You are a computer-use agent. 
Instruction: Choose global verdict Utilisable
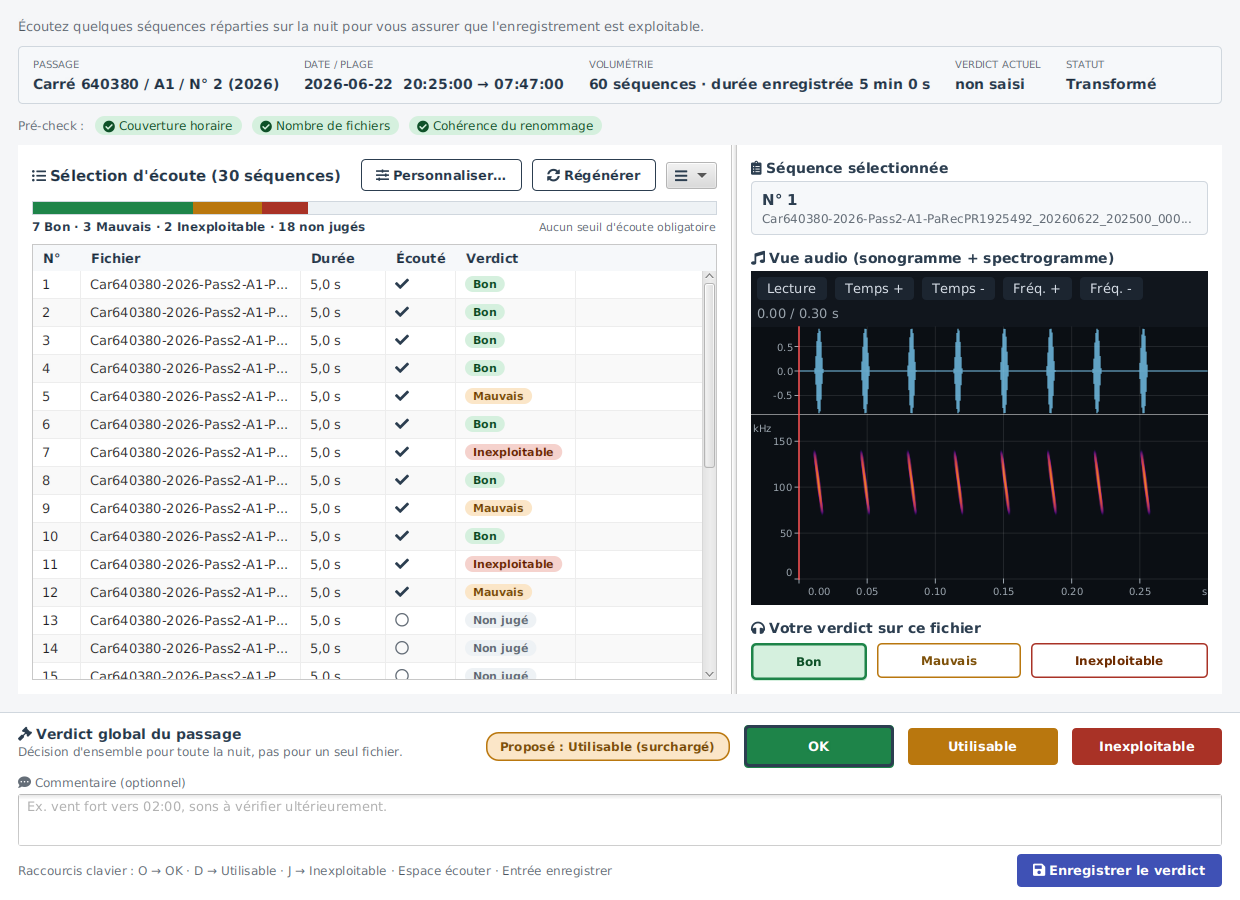pyautogui.click(x=982, y=747)
